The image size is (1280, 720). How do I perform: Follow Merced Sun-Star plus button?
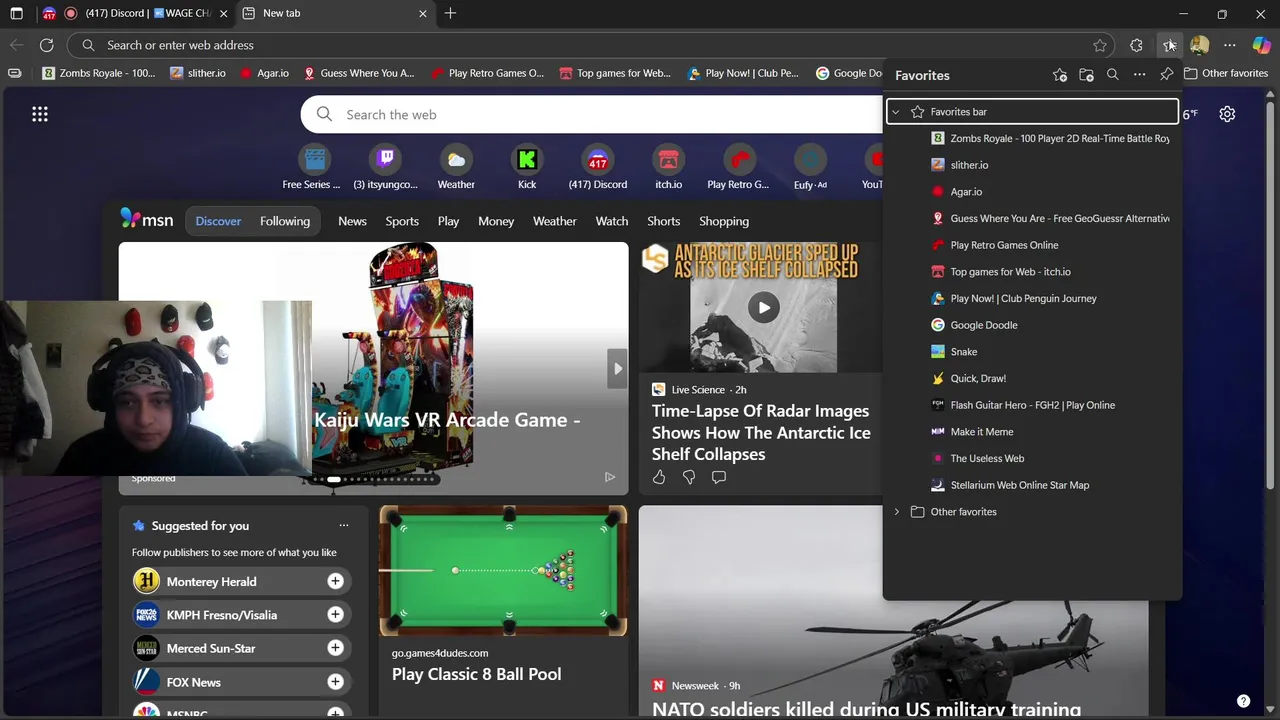point(335,648)
